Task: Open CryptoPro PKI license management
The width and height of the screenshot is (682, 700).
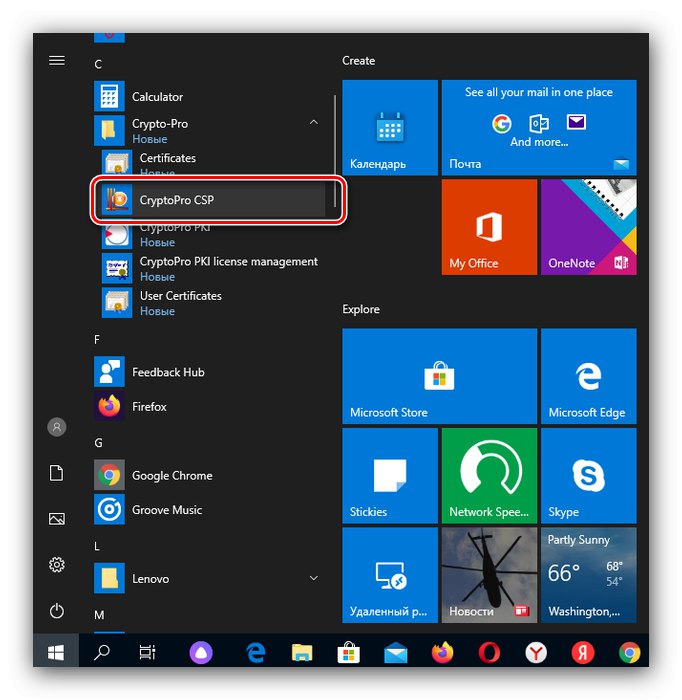Action: click(x=213, y=268)
